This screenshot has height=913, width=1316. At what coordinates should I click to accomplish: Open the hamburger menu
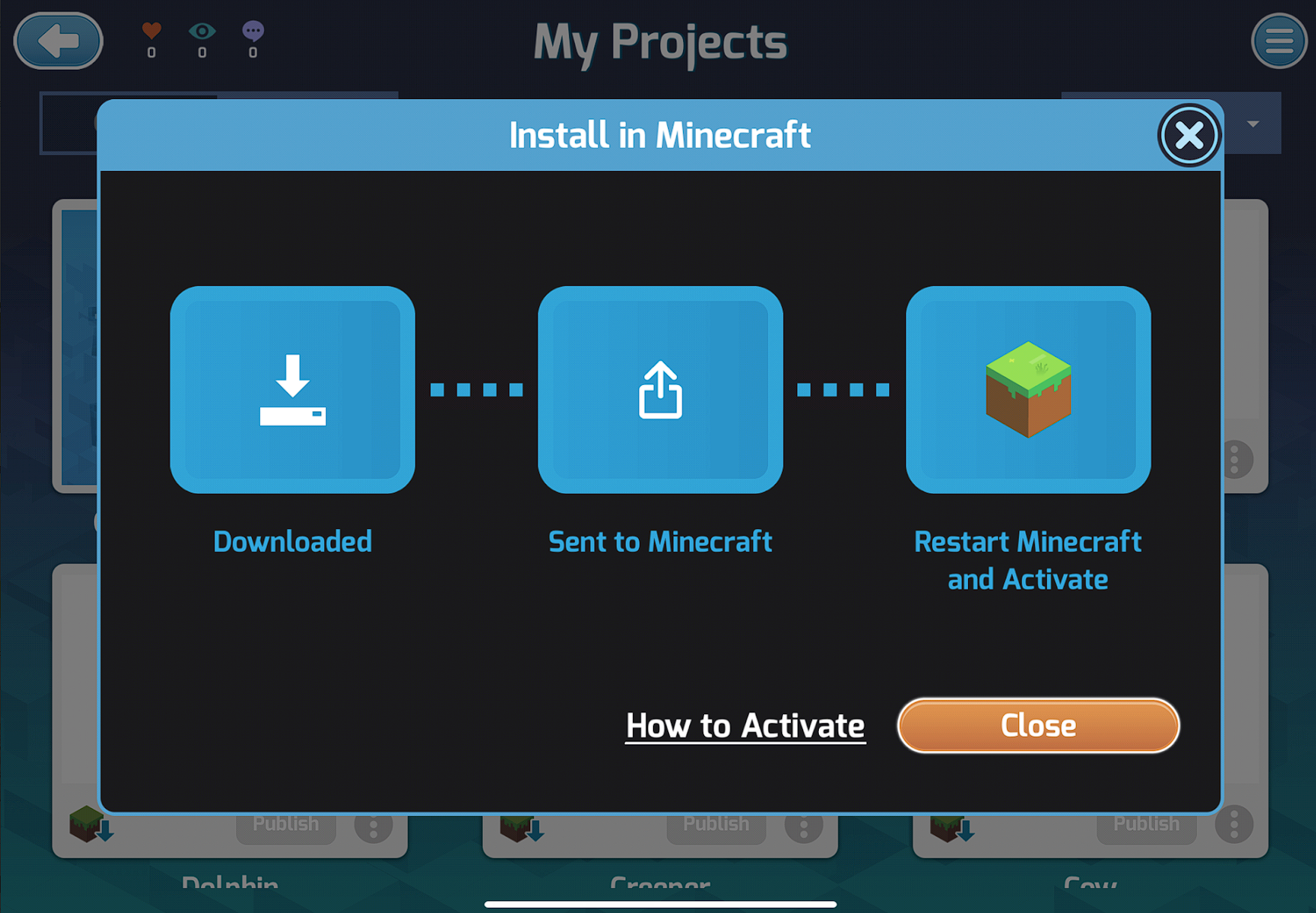[1279, 41]
